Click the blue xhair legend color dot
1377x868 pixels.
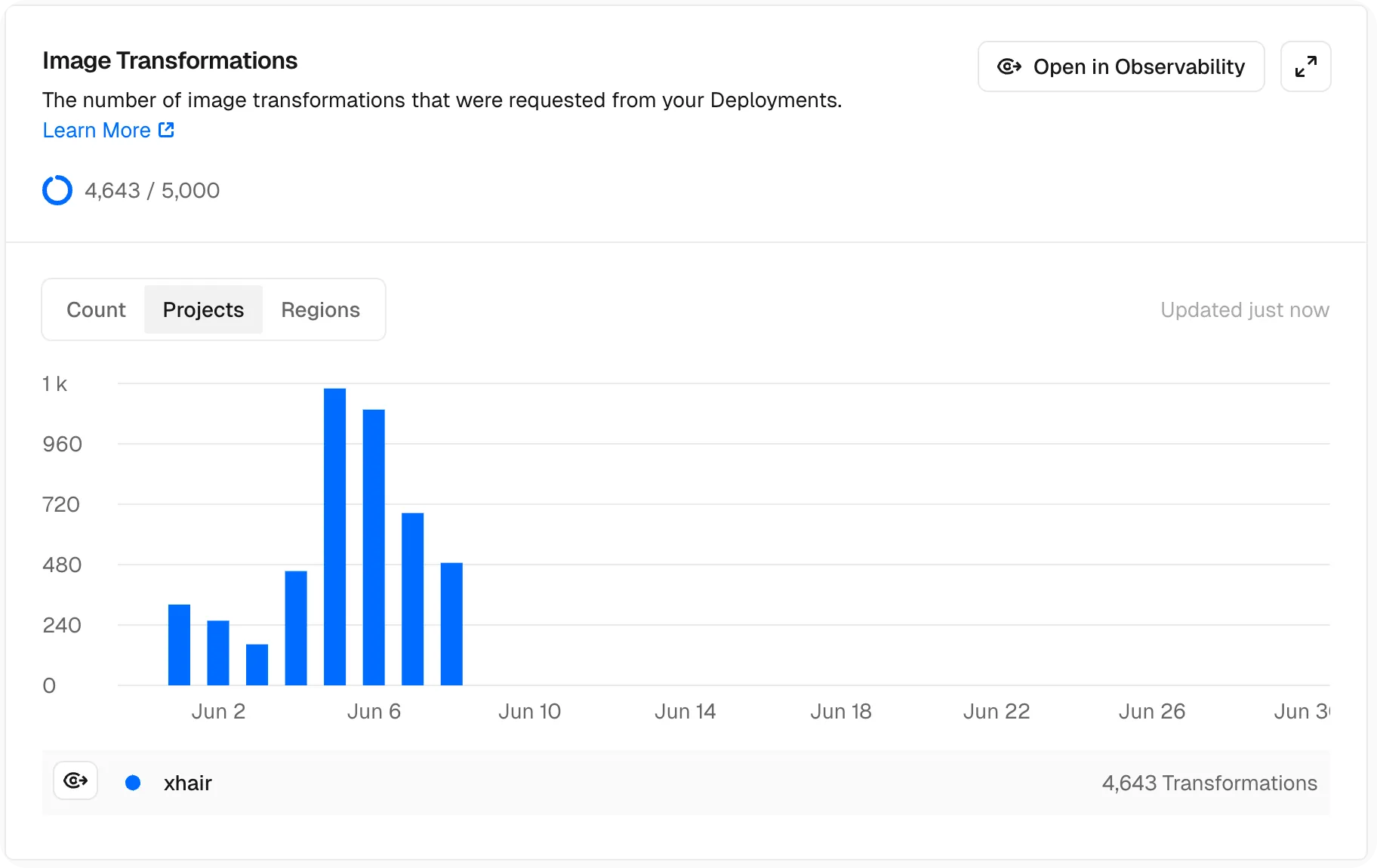point(133,783)
